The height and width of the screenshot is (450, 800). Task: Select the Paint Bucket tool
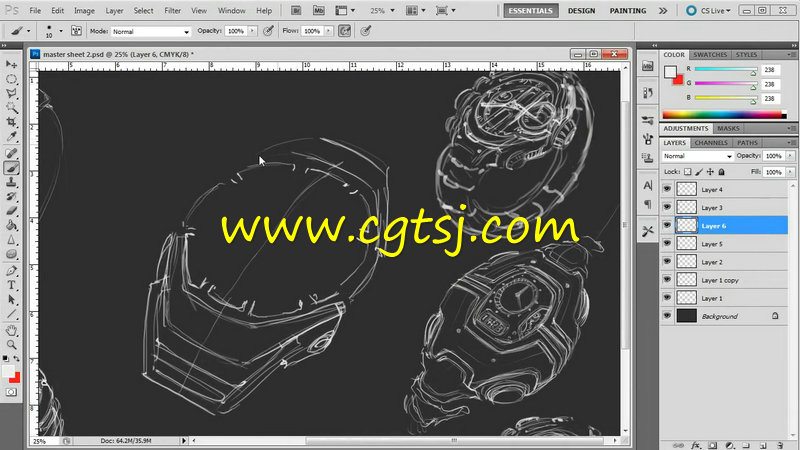[11, 225]
